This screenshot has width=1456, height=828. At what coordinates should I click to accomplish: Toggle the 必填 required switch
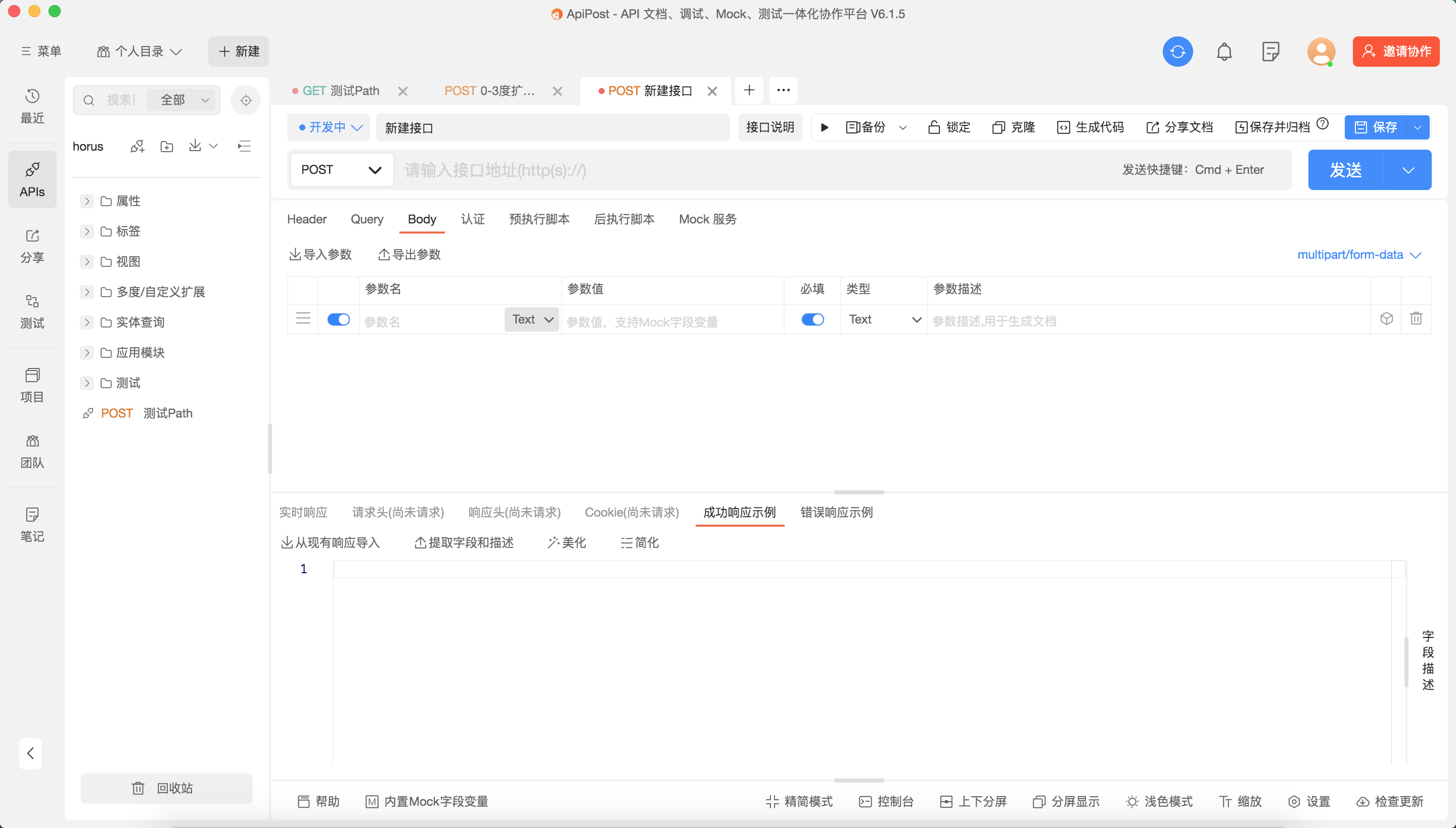coord(812,319)
